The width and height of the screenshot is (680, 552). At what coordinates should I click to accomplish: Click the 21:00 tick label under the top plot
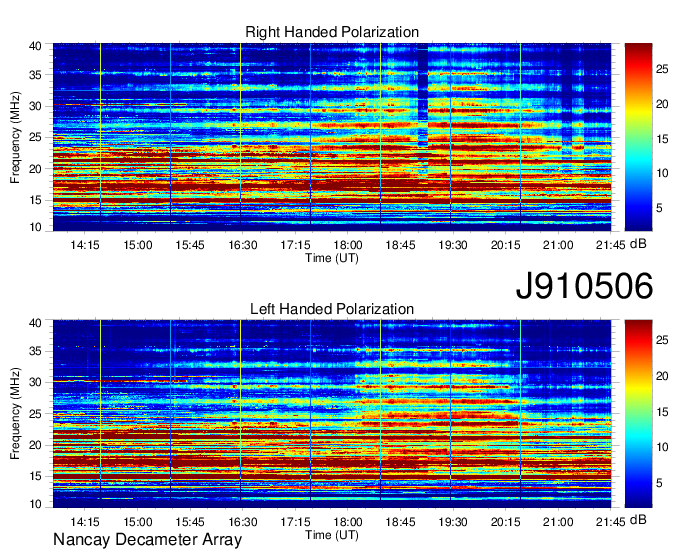[x=558, y=245]
